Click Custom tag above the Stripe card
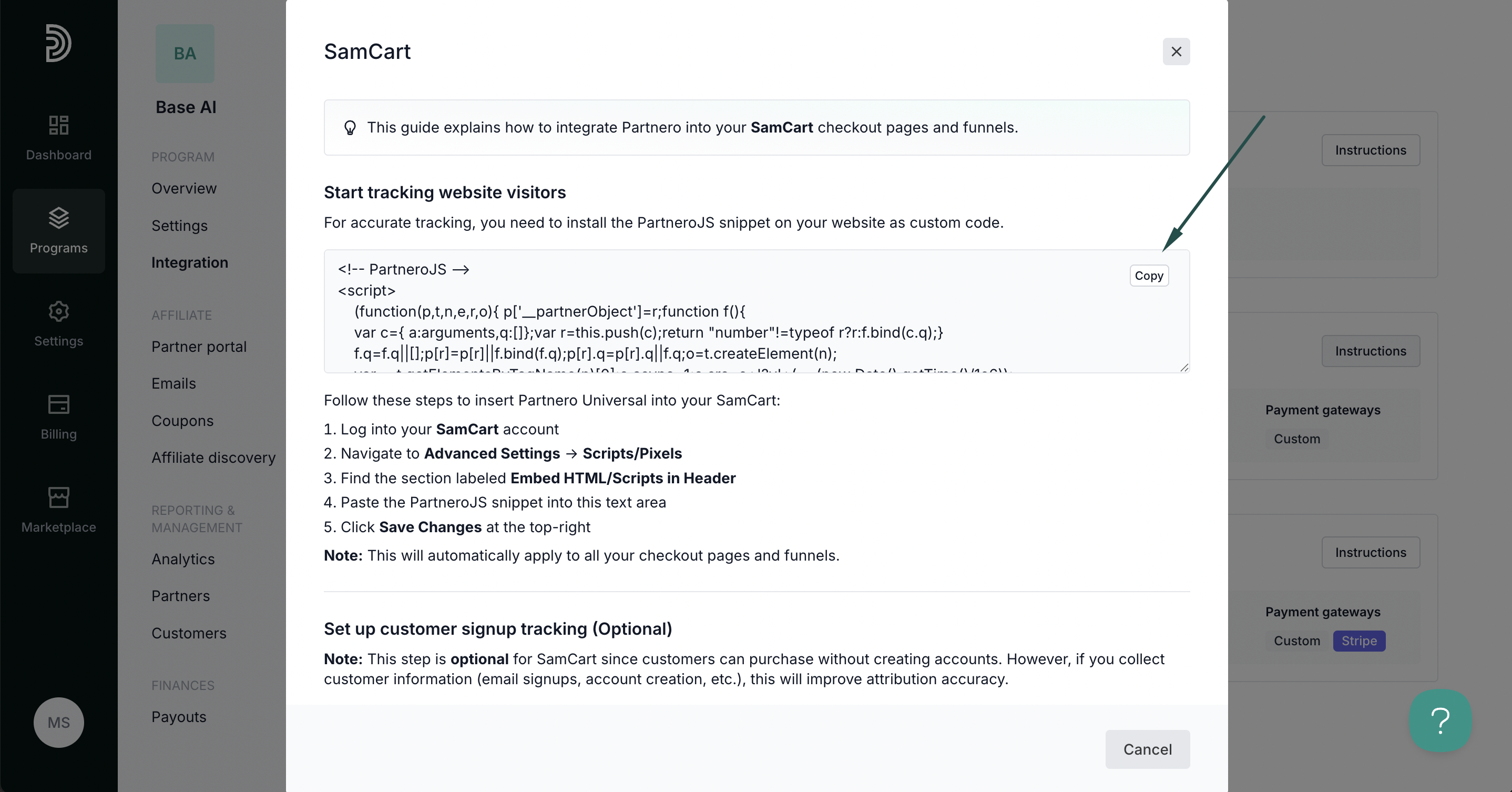 coord(1296,439)
